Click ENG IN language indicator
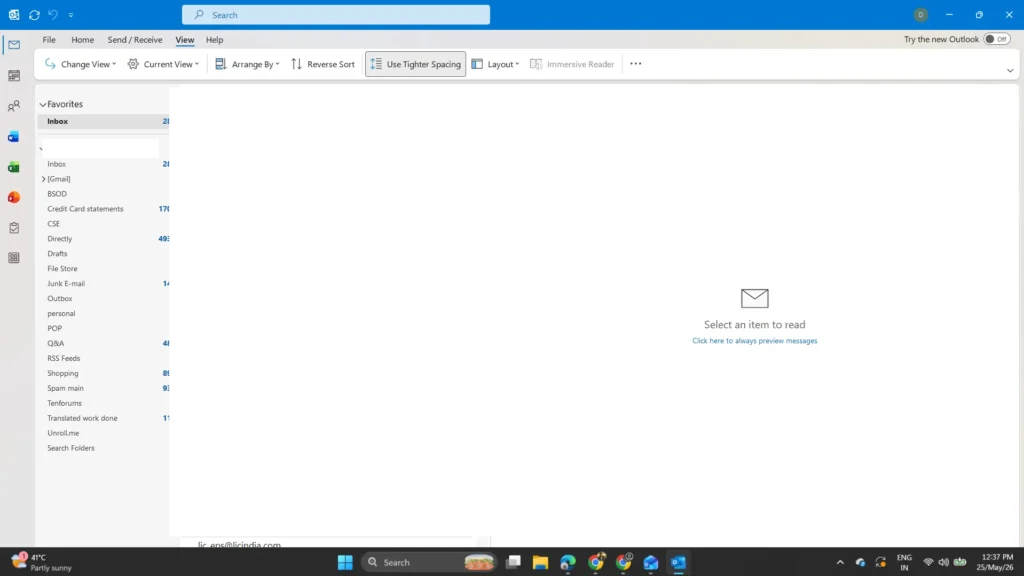Screen dimensions: 1024x576 coord(904,562)
